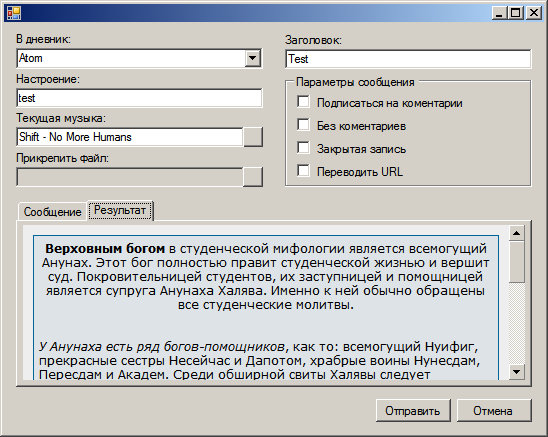The height and width of the screenshot is (437, 548).
Task: Maximize the window
Action: pyautogui.click(x=515, y=13)
